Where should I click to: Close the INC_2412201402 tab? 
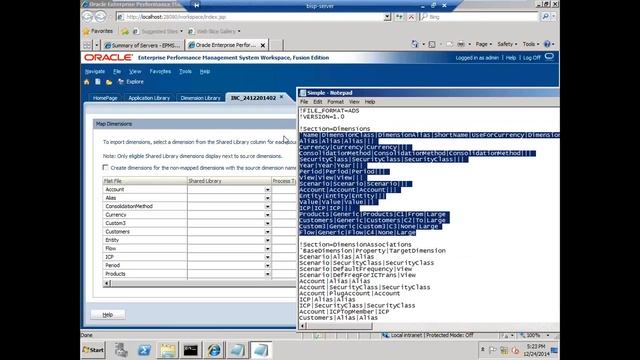click(x=281, y=97)
